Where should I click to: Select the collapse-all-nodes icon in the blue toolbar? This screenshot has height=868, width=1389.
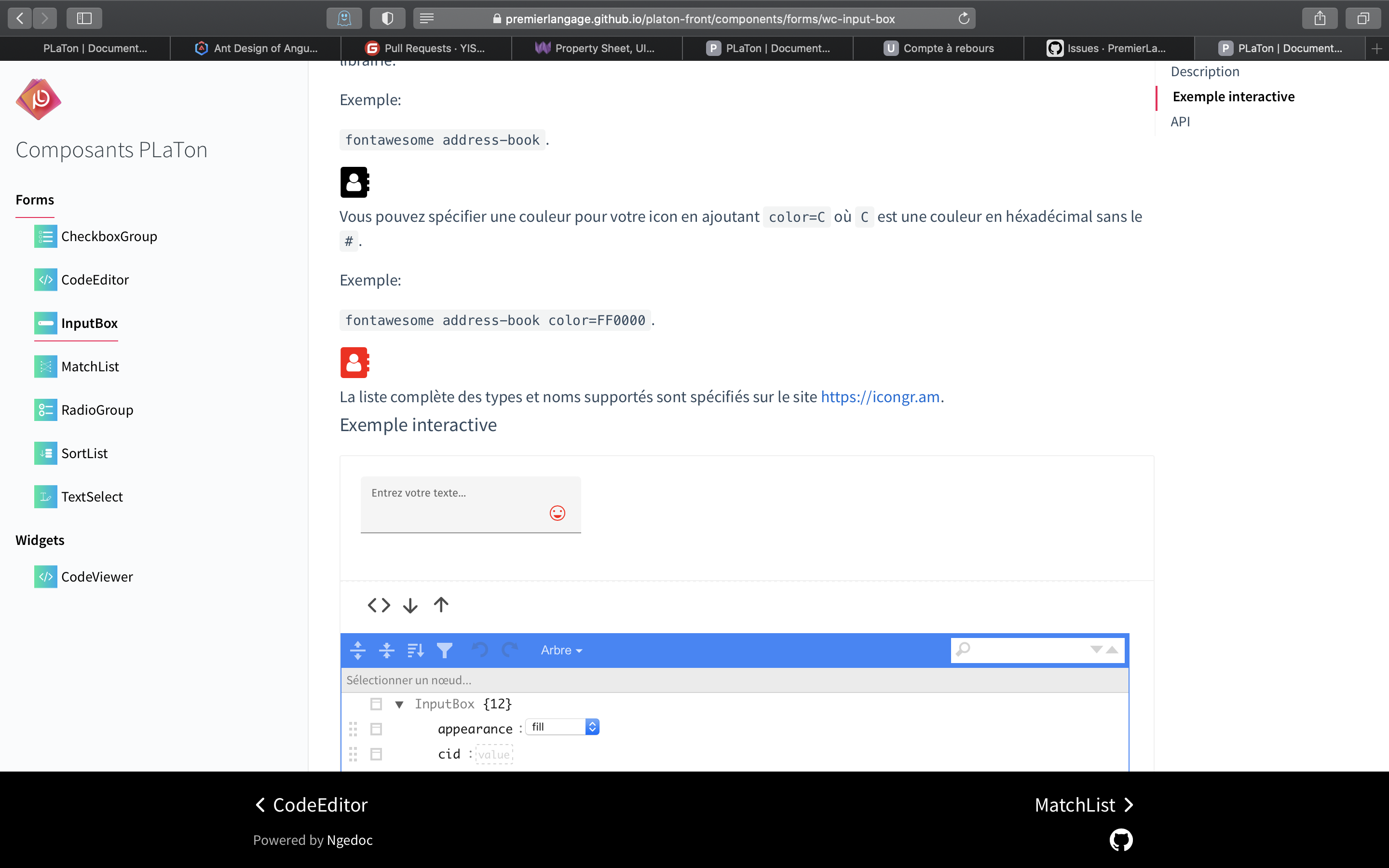386,650
